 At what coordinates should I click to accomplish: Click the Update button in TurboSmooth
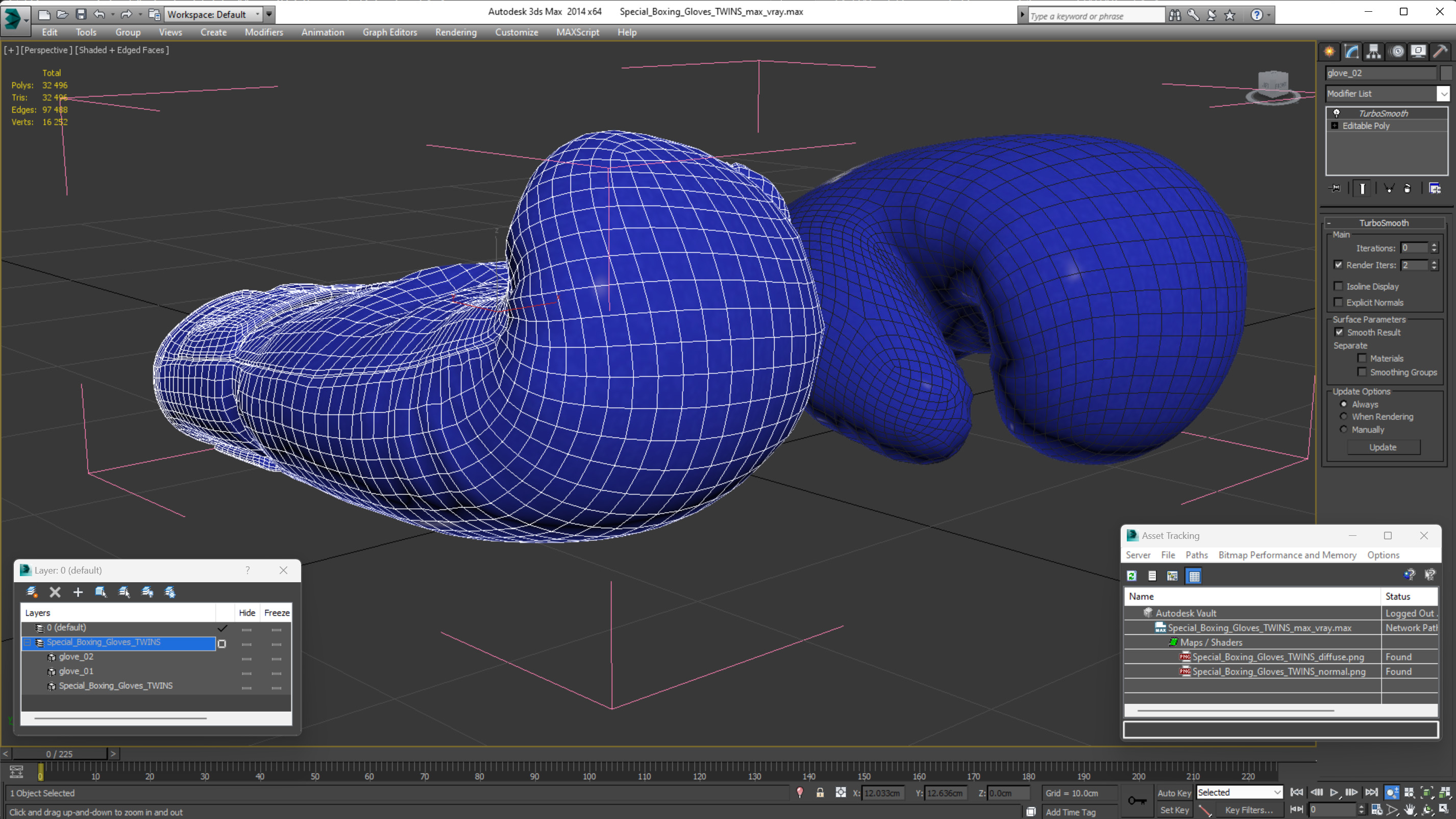click(1384, 446)
